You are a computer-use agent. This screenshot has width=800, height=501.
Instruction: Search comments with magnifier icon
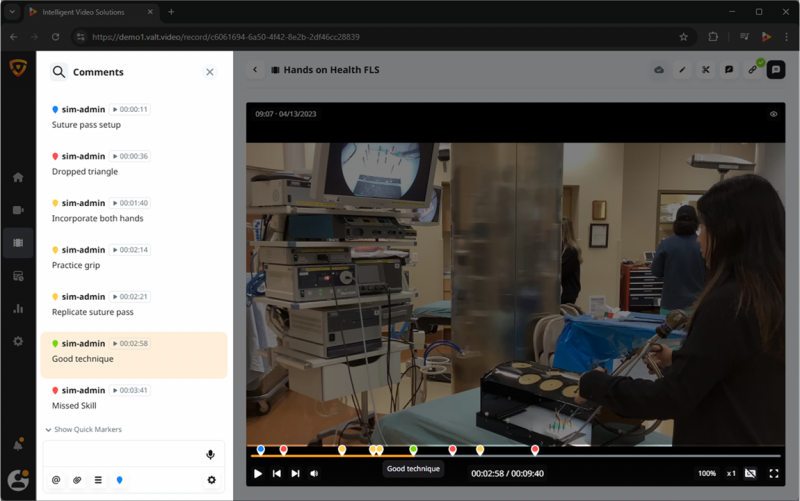click(x=59, y=72)
